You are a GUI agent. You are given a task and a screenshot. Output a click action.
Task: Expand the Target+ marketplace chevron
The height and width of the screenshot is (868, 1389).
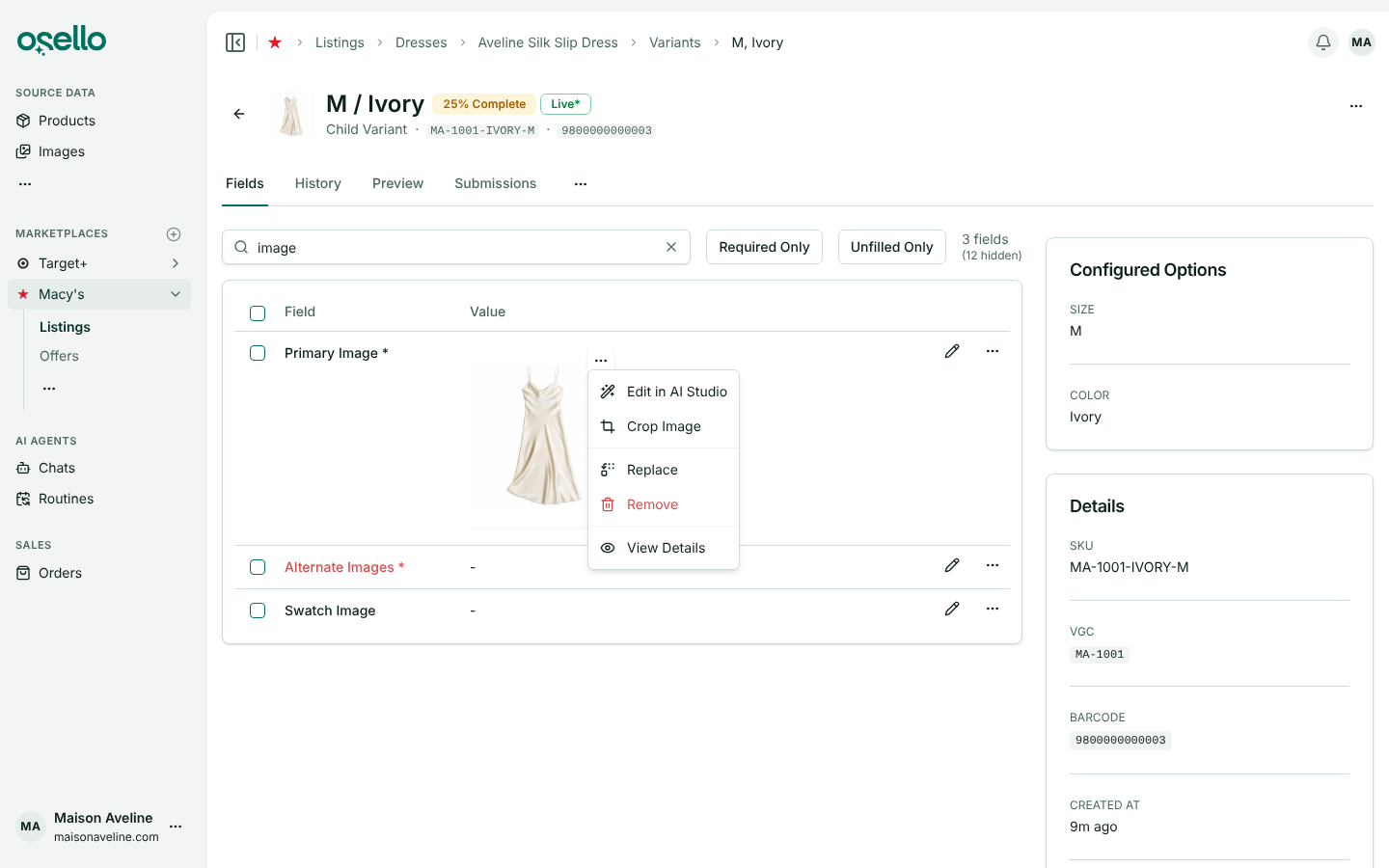(176, 263)
